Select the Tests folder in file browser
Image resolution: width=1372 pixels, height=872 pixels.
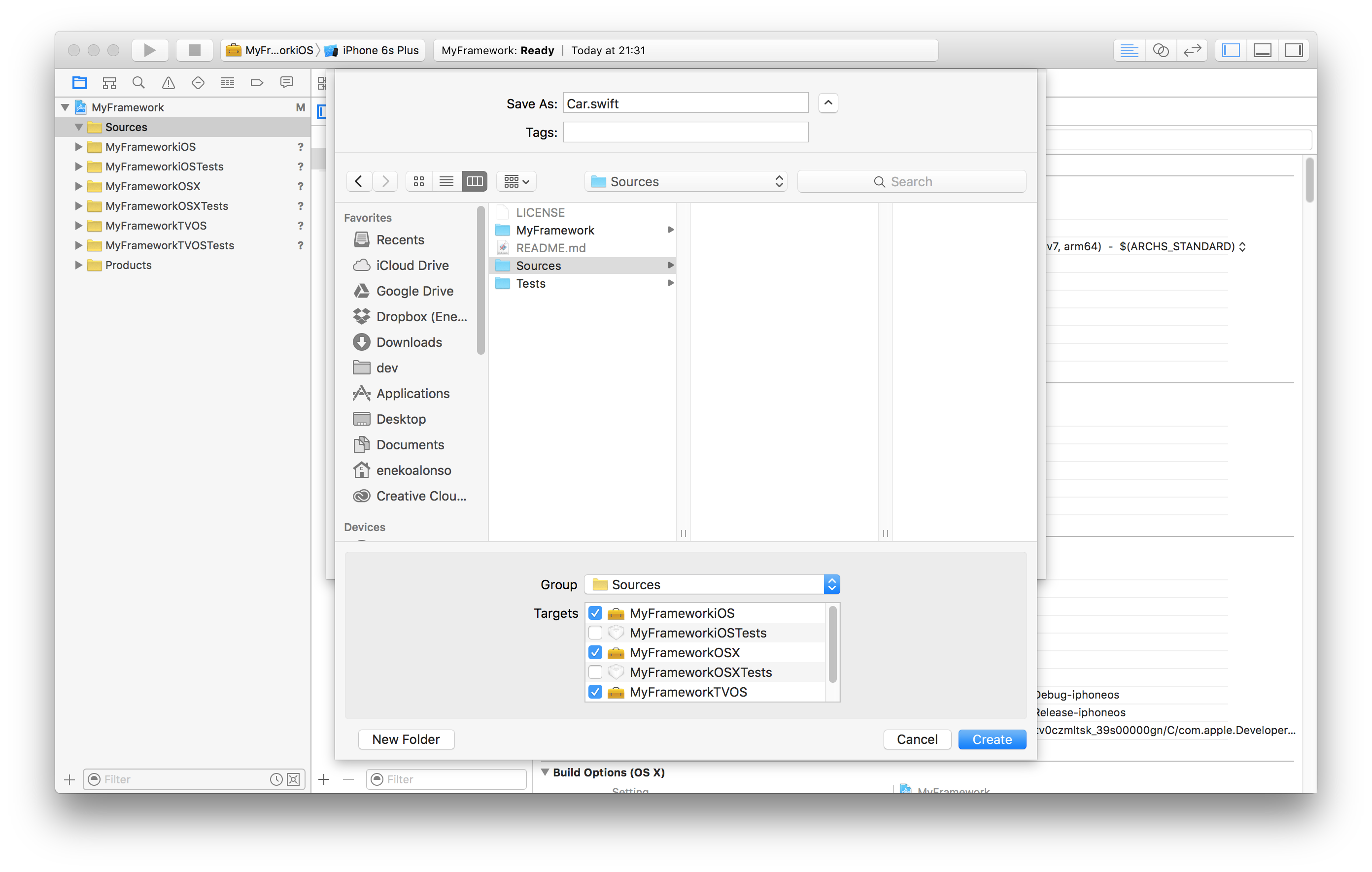coord(530,282)
